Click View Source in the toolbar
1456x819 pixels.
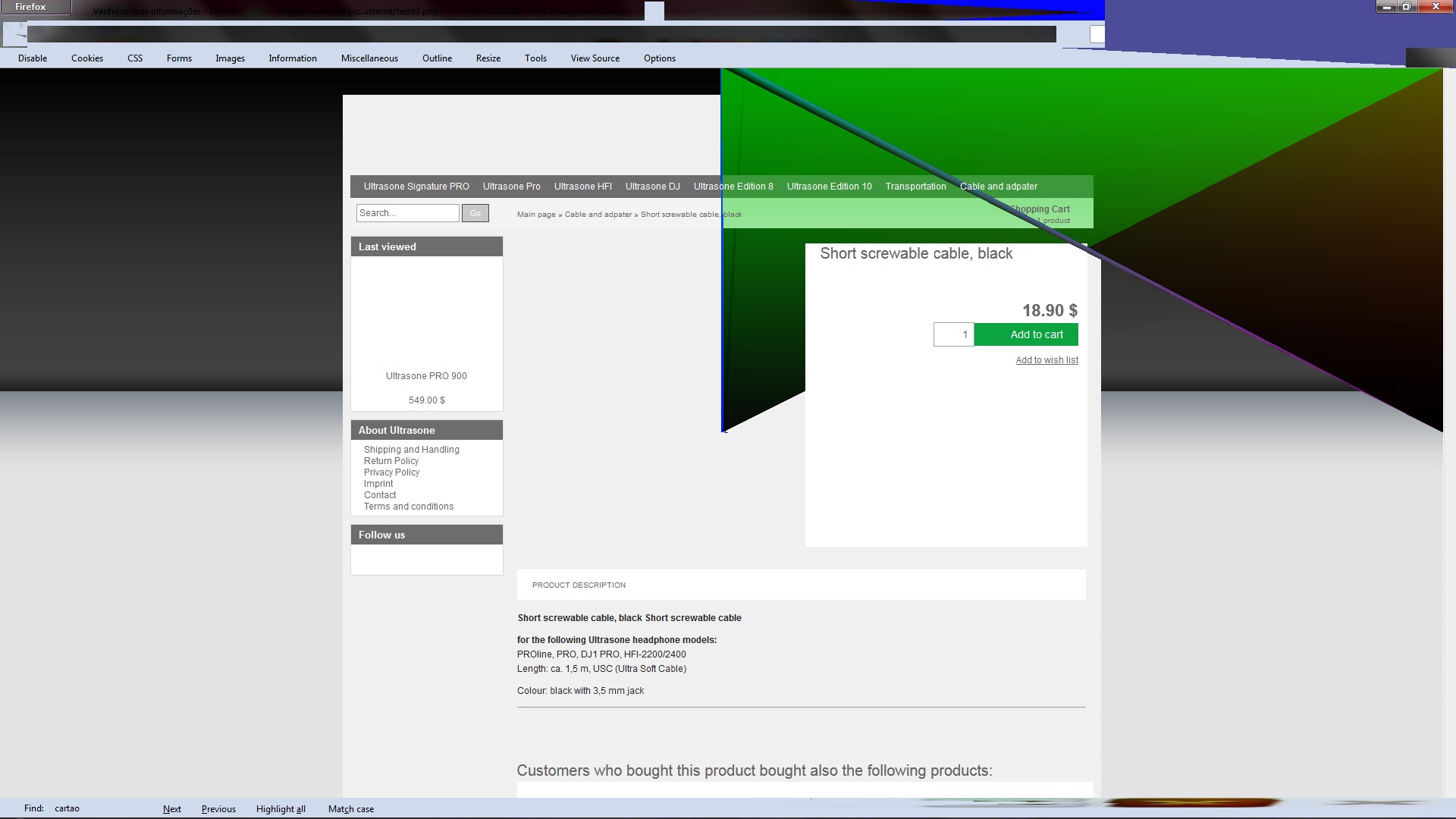click(x=595, y=58)
